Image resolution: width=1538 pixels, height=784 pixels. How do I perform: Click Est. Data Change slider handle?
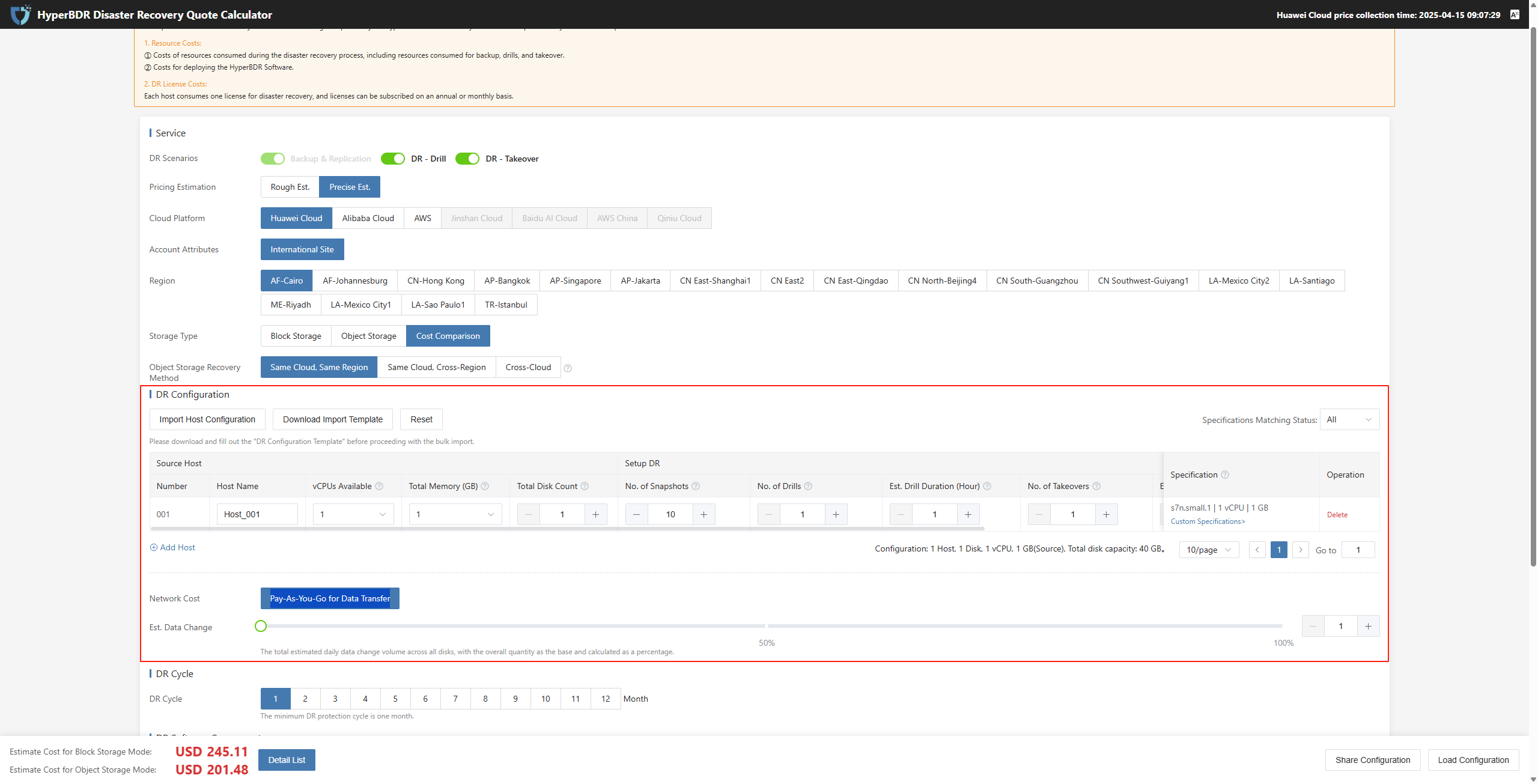point(261,626)
